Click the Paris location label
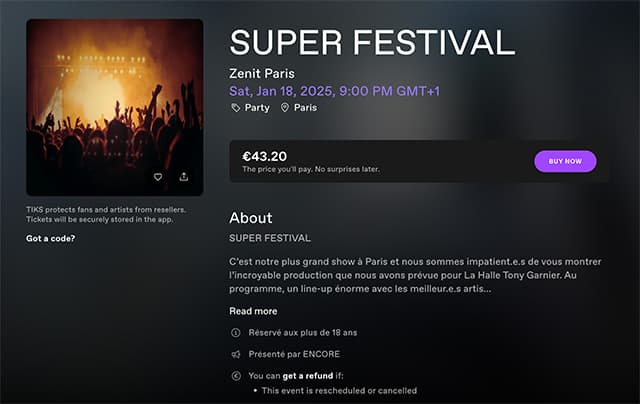640x404 pixels. 305,107
